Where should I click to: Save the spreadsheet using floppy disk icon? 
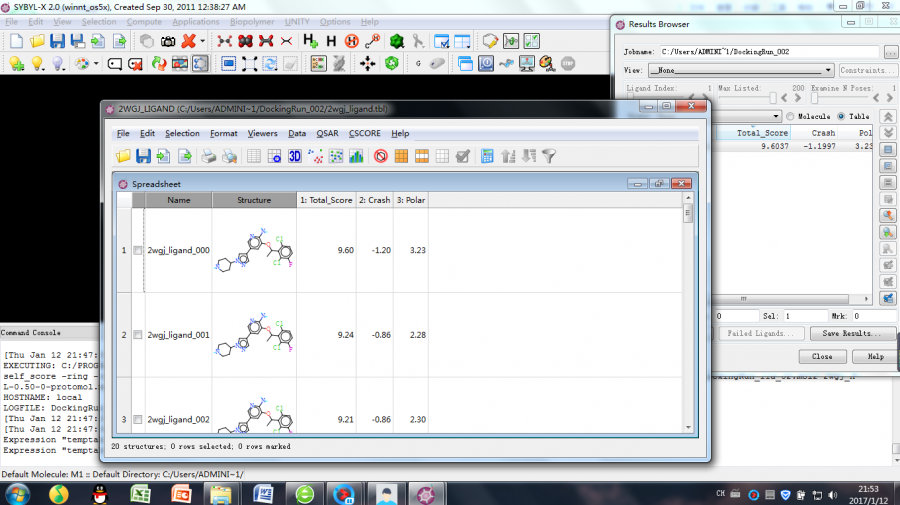[143, 156]
